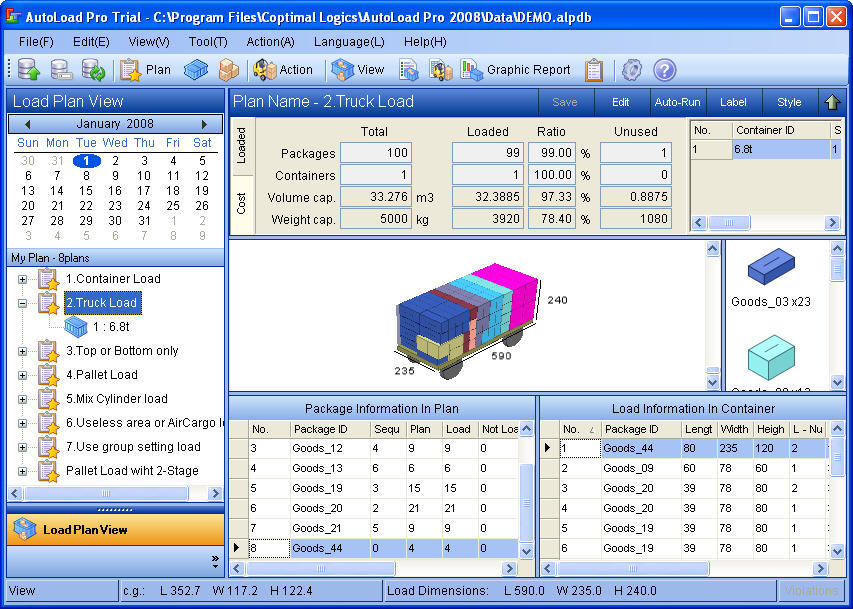Viewport: 853px width, 609px height.
Task: Click the Weight cap. Total field showing 5000
Action: point(375,219)
